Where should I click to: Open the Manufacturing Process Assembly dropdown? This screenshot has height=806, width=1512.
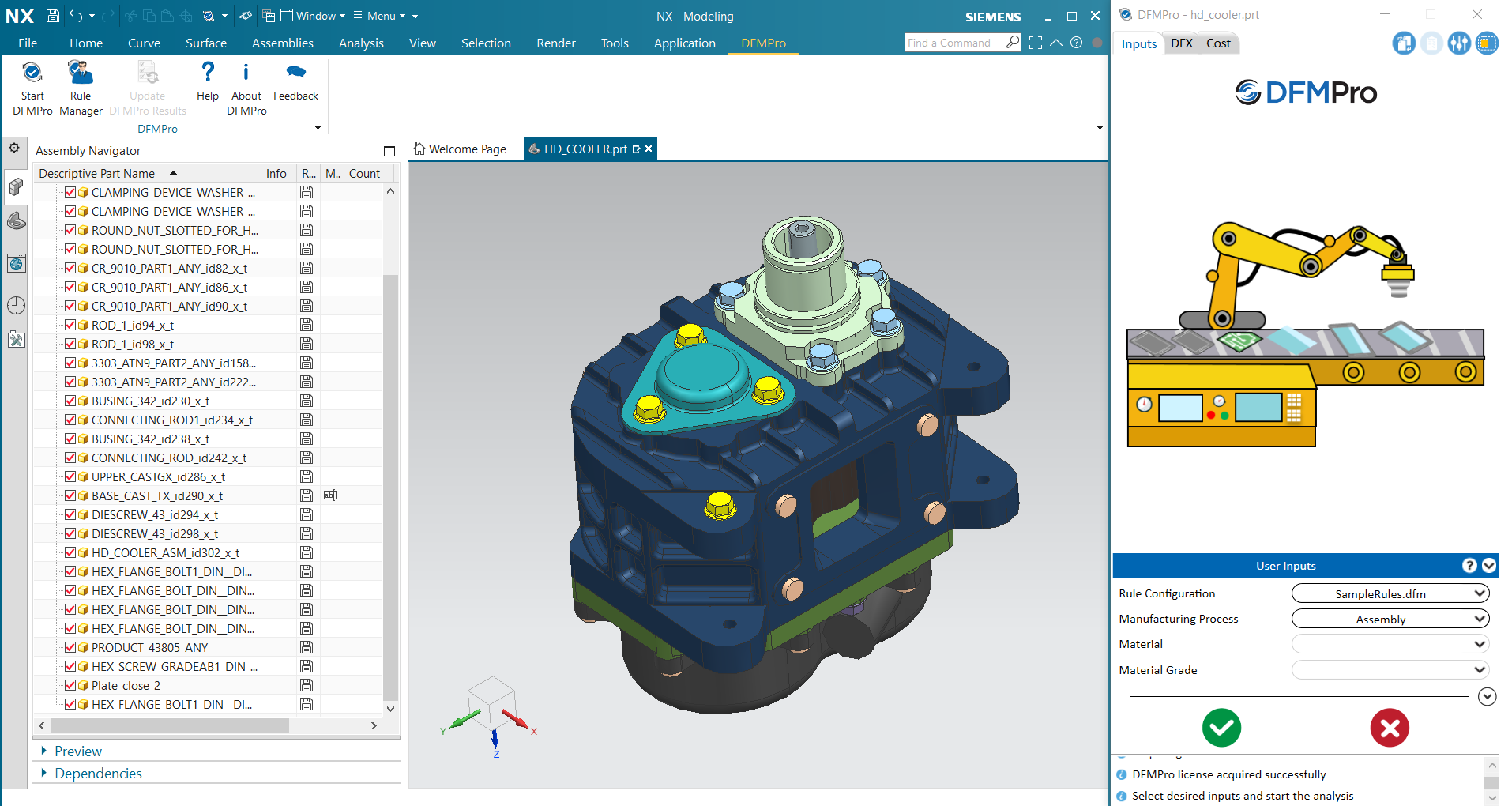point(1390,619)
